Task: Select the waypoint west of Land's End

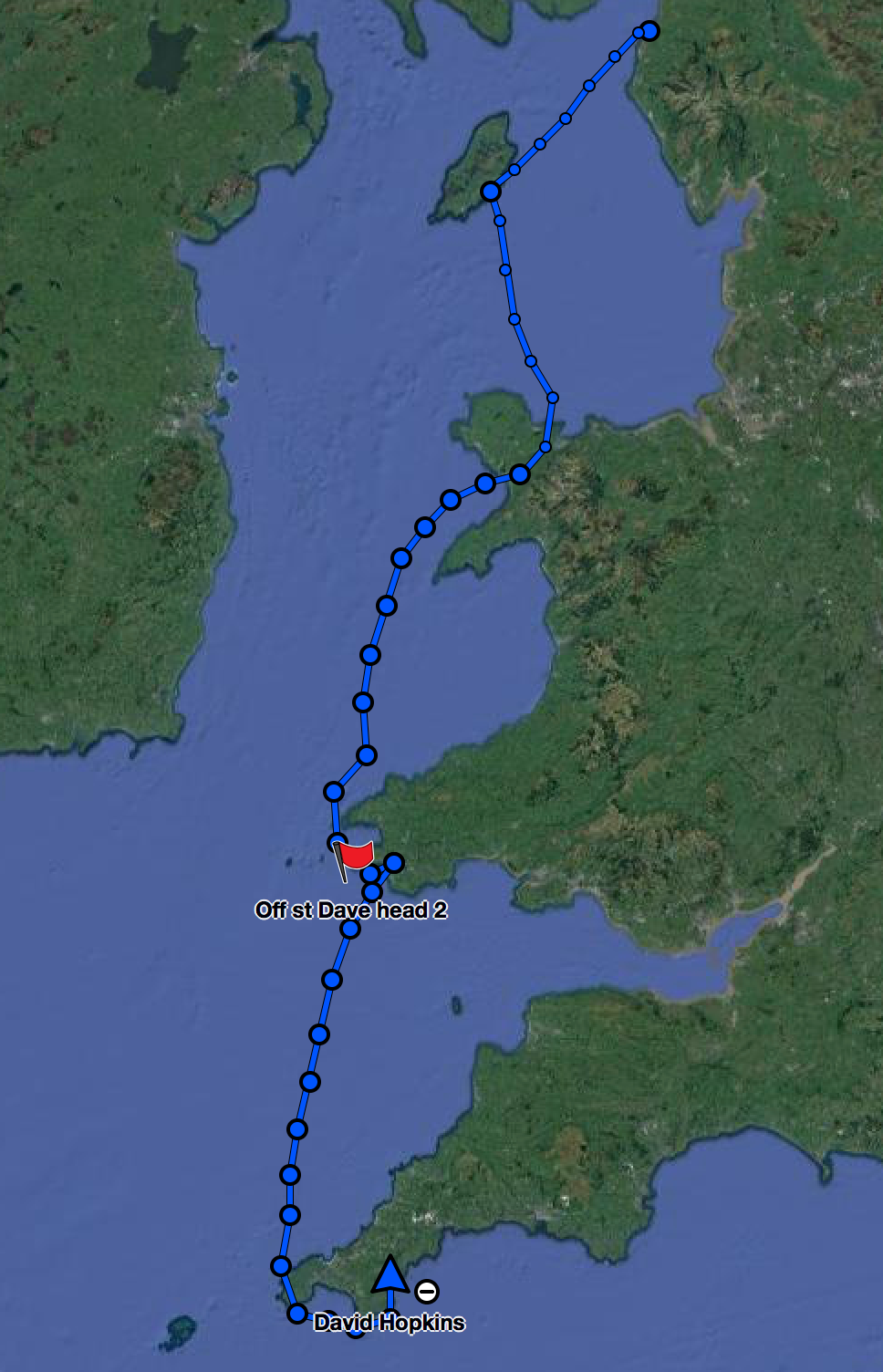Action: (x=281, y=1266)
